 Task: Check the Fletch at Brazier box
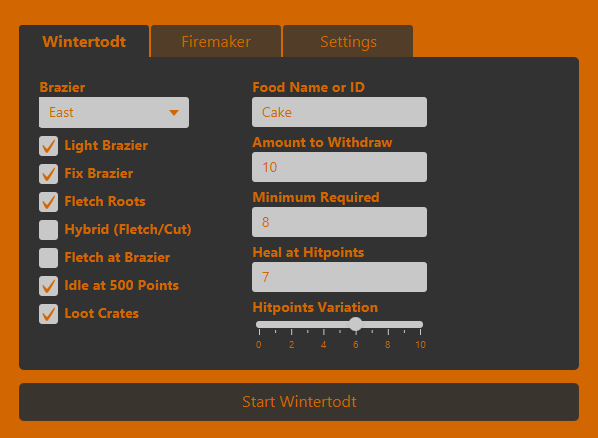point(48,258)
